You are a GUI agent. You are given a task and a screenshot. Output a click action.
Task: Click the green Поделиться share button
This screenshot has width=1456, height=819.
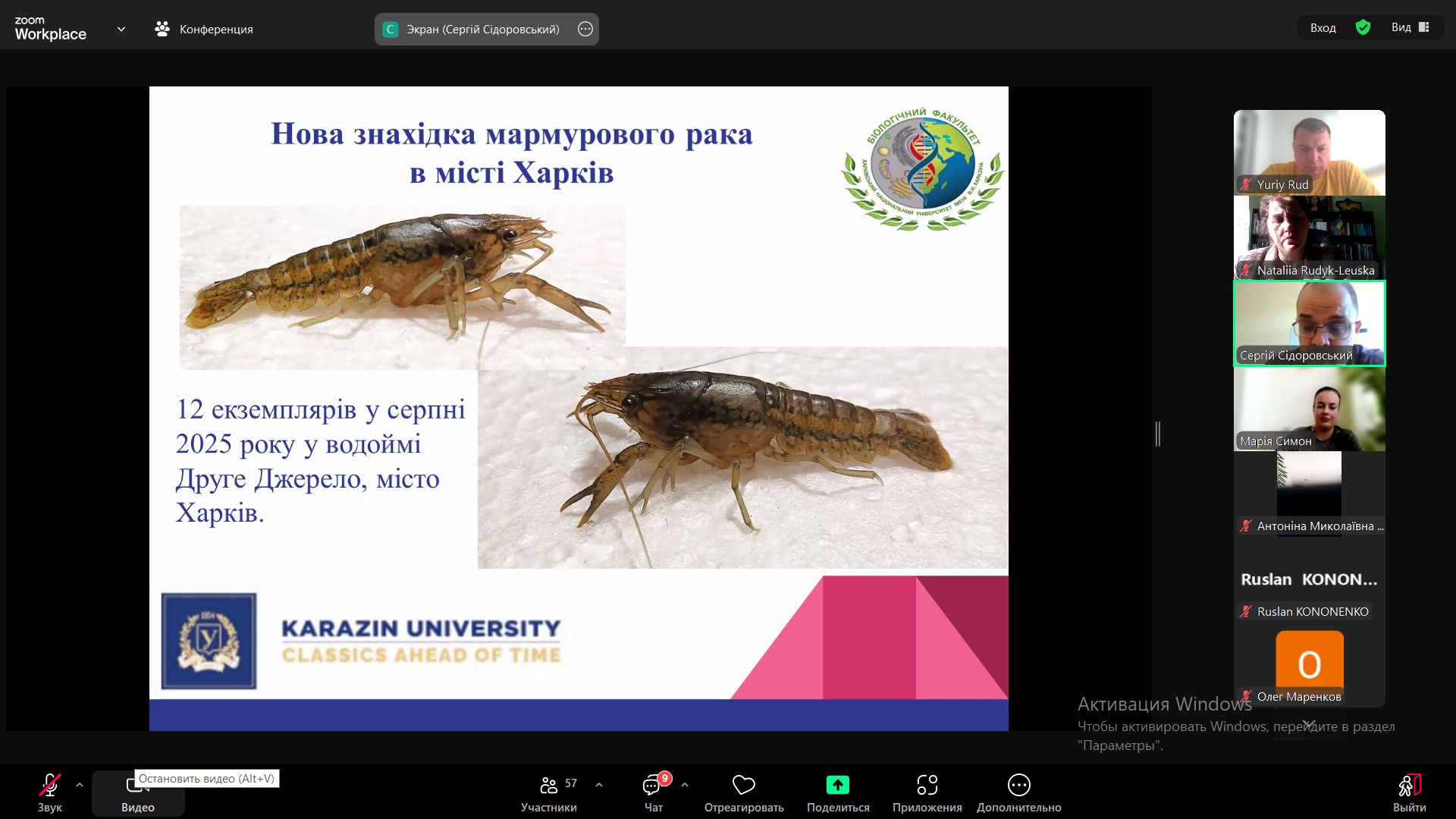(838, 786)
